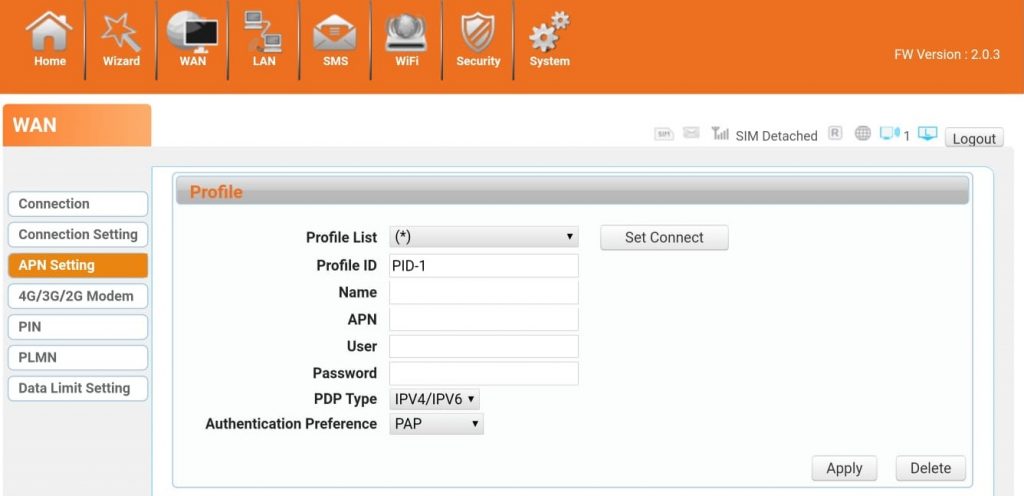
Task: Click the User input field
Action: (x=483, y=347)
